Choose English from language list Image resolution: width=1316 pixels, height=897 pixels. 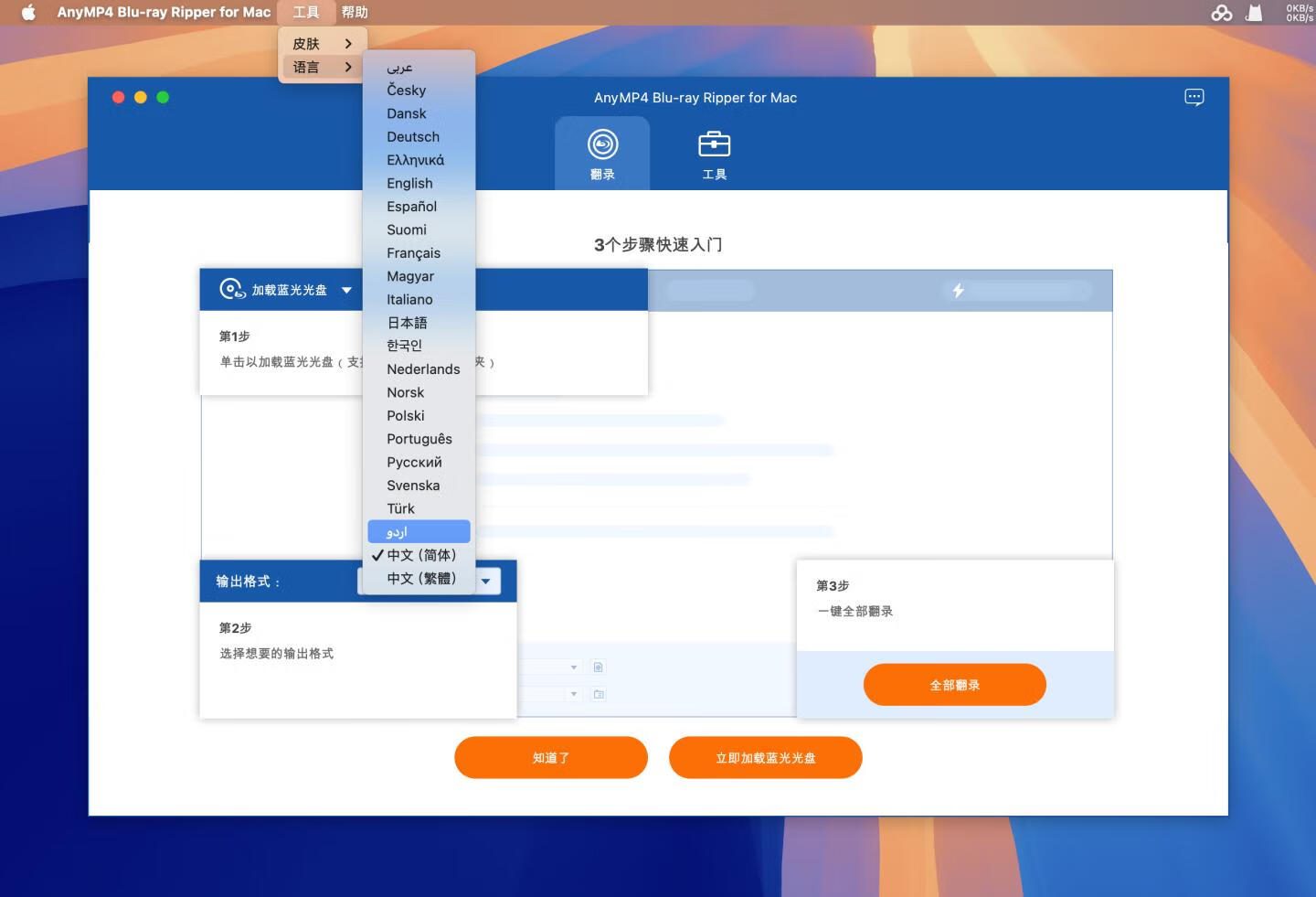point(409,183)
